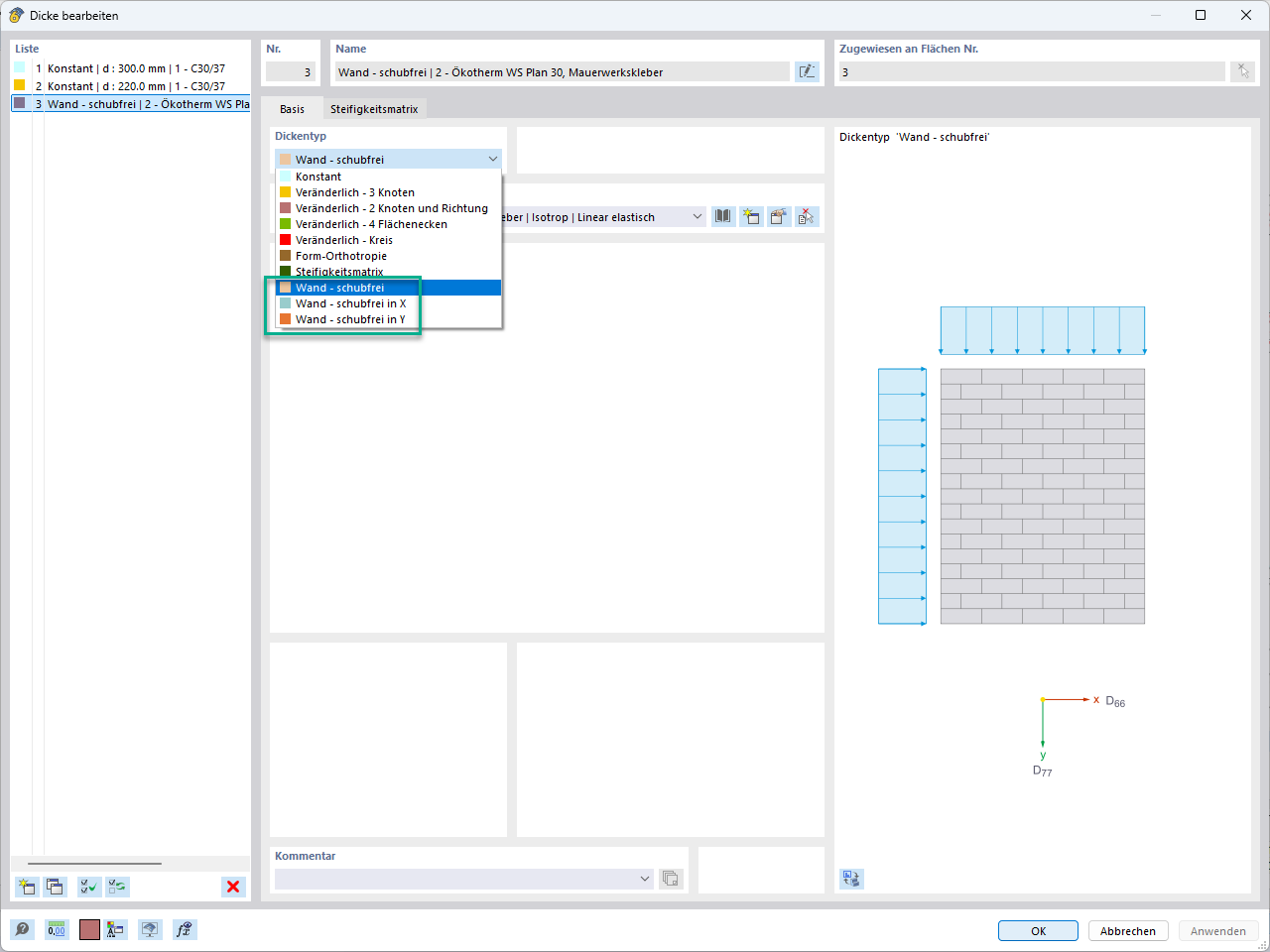Select thickness 2 'Konstant d: 220.0 mm'
Image resolution: width=1270 pixels, height=952 pixels.
pyautogui.click(x=119, y=86)
